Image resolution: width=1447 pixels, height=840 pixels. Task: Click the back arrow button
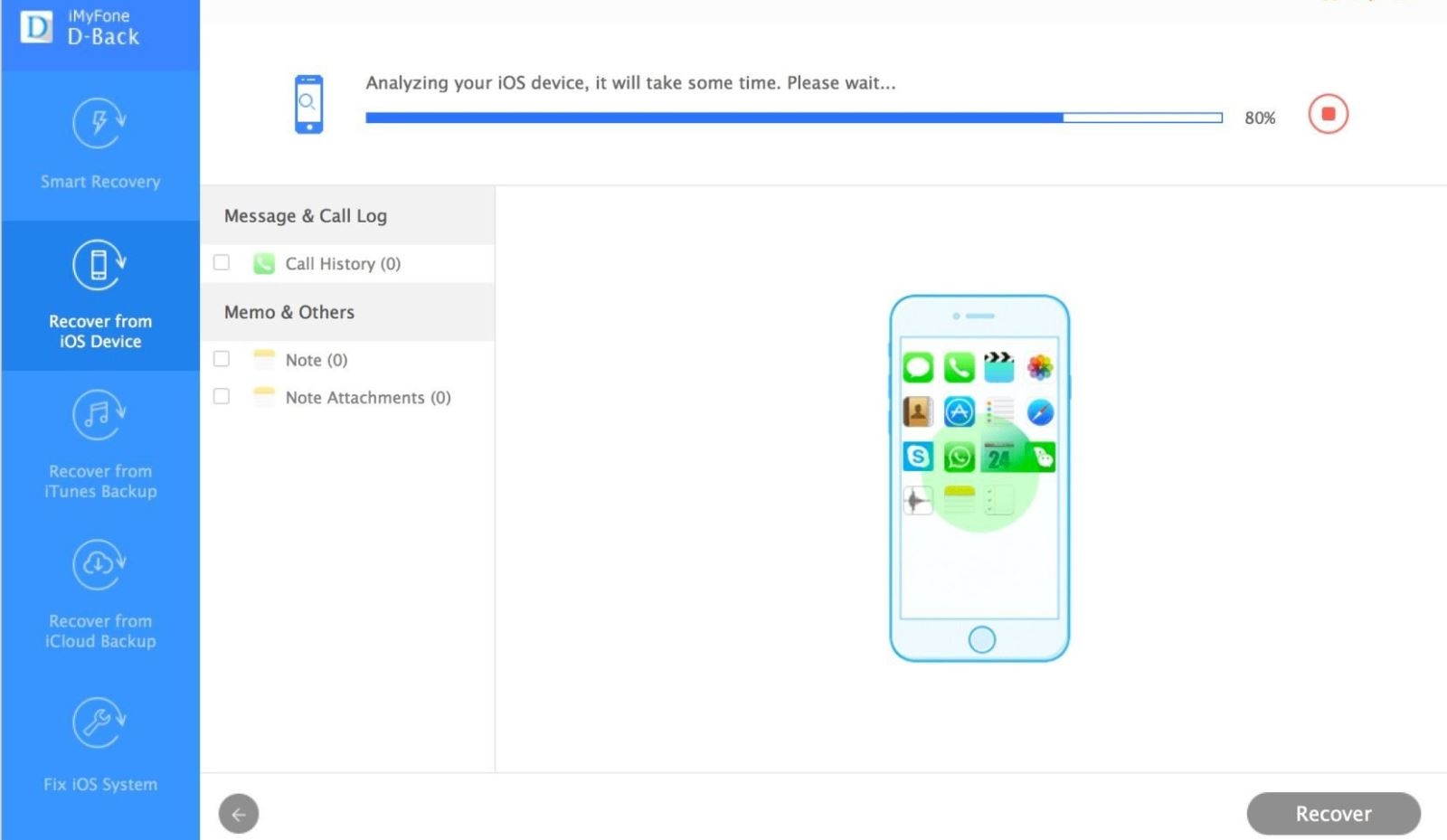238,813
